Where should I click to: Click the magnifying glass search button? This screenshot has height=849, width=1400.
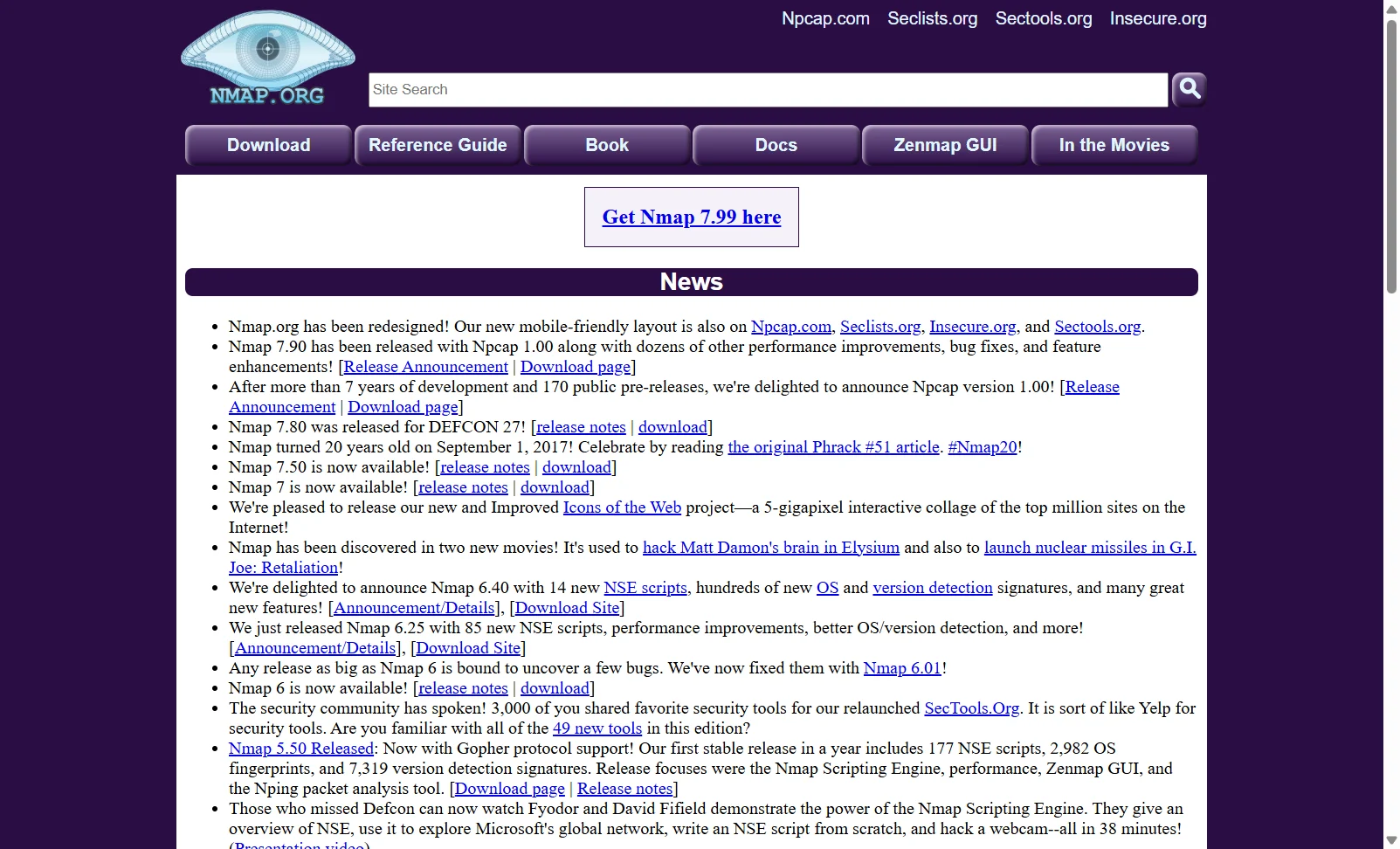coord(1189,89)
